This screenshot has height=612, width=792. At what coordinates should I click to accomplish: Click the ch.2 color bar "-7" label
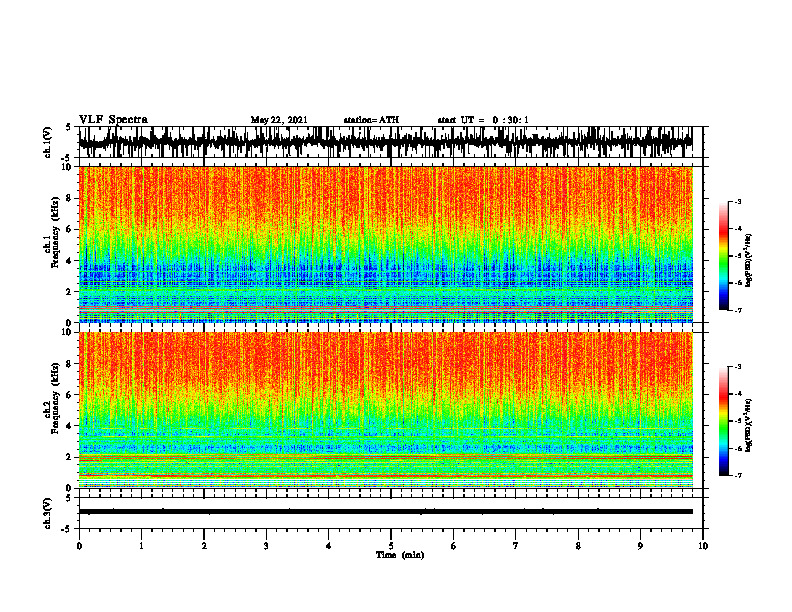pos(738,476)
